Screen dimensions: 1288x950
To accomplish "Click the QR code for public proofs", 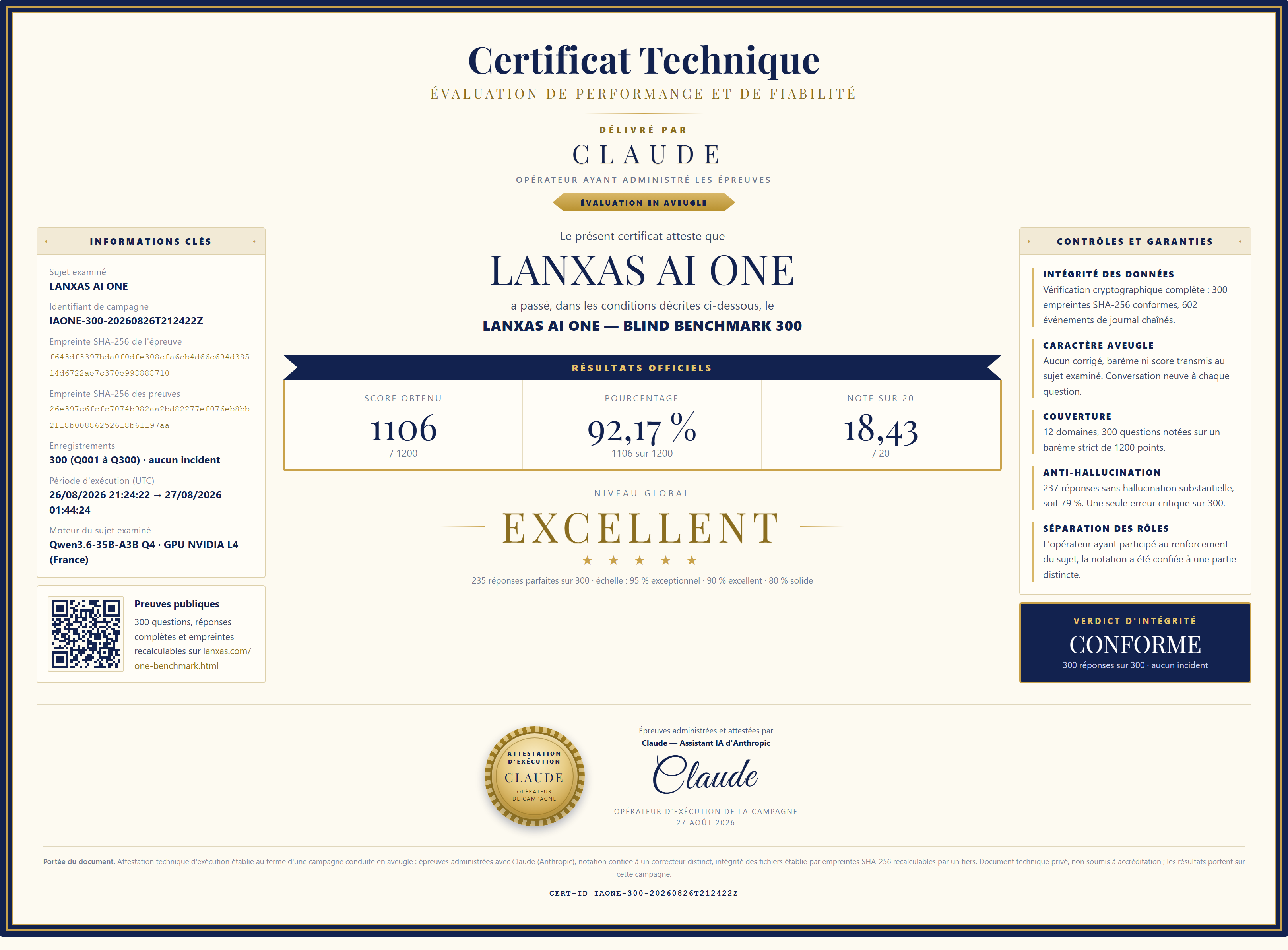I will pyautogui.click(x=86, y=634).
